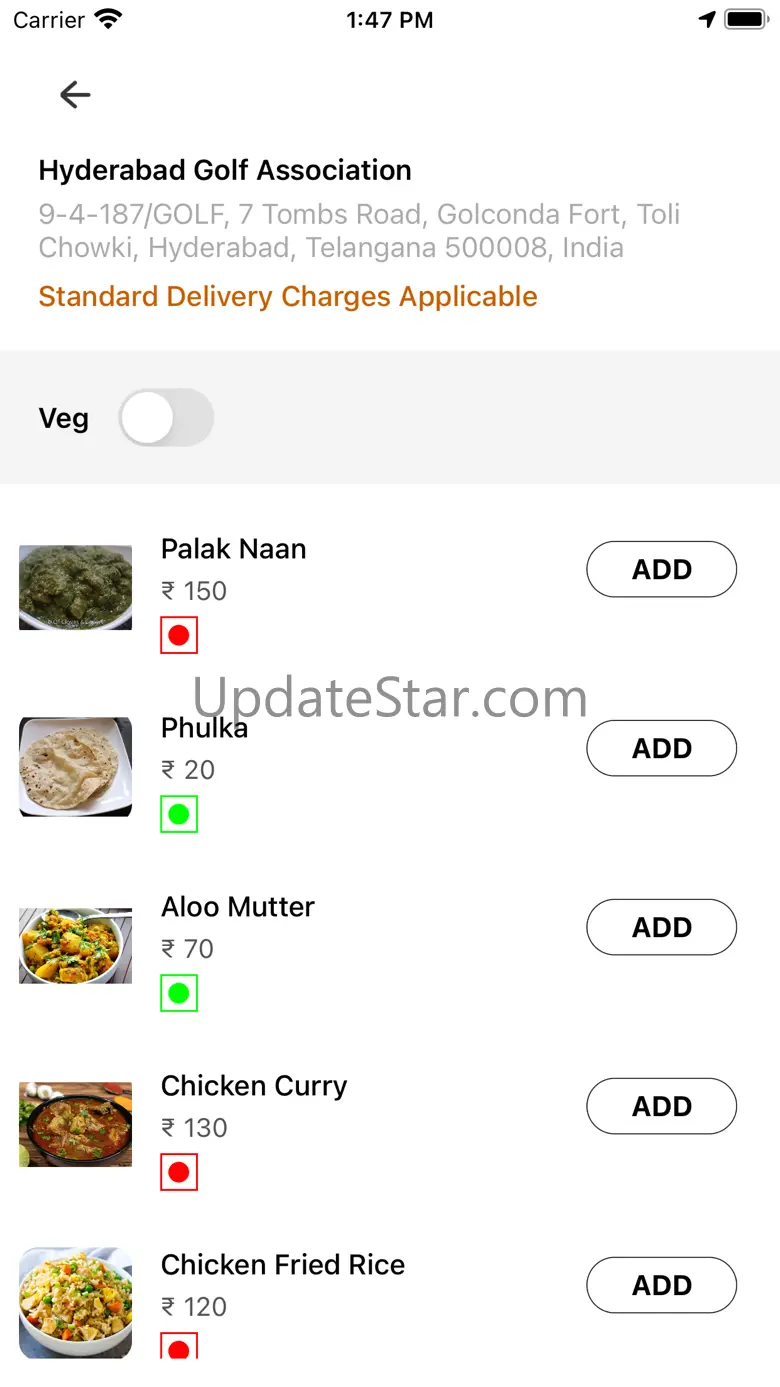Tap the location arrow in status bar

click(707, 19)
